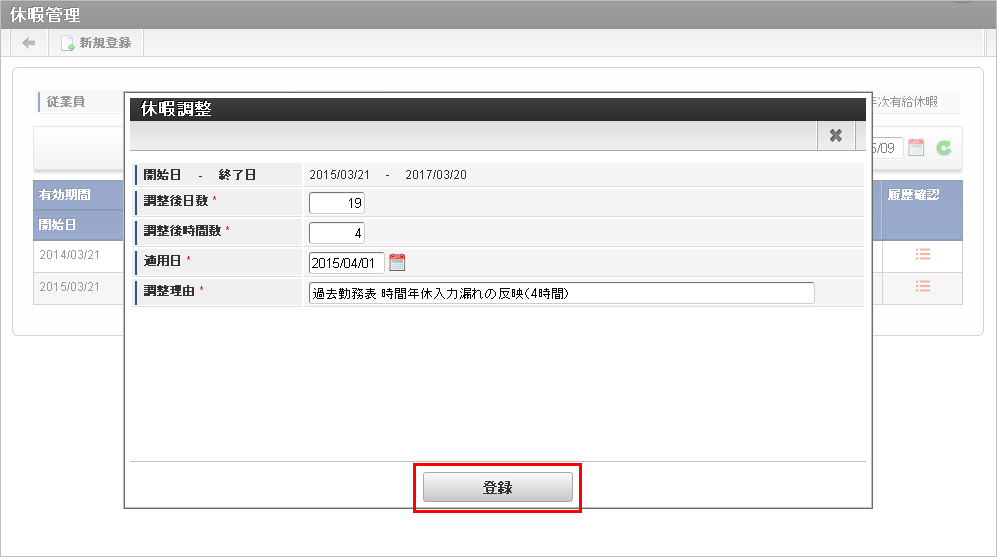Image resolution: width=997 pixels, height=557 pixels.
Task: Click the dialog end date 2017/03/20
Action: [436, 174]
